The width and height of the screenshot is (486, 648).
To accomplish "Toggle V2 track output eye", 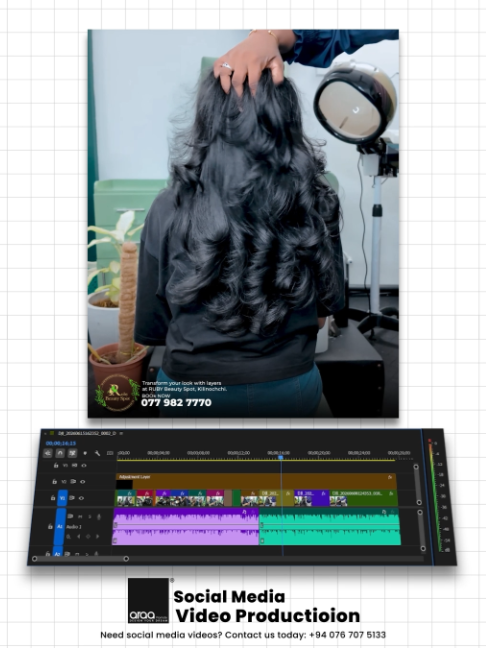I will click(83, 481).
